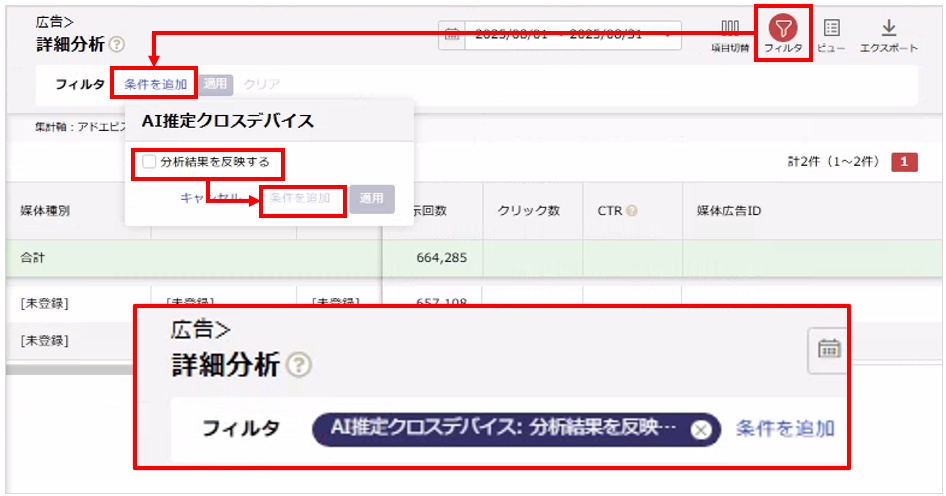Remove the AI推定クロスデバイス filter chip with X
Viewport: 946px width, 496px height.
pos(701,429)
